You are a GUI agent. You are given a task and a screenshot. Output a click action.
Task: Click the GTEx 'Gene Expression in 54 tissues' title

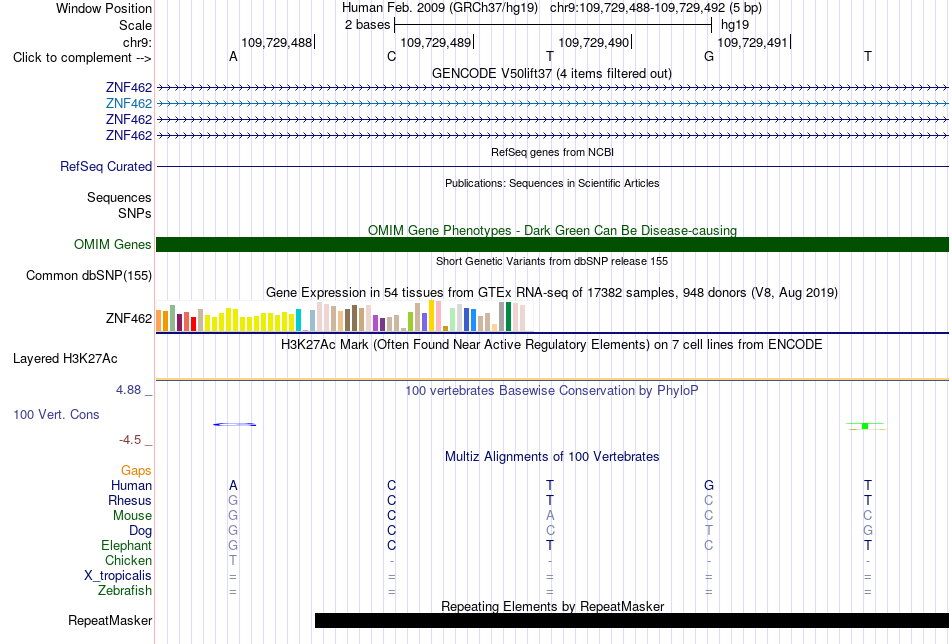pyautogui.click(x=552, y=293)
